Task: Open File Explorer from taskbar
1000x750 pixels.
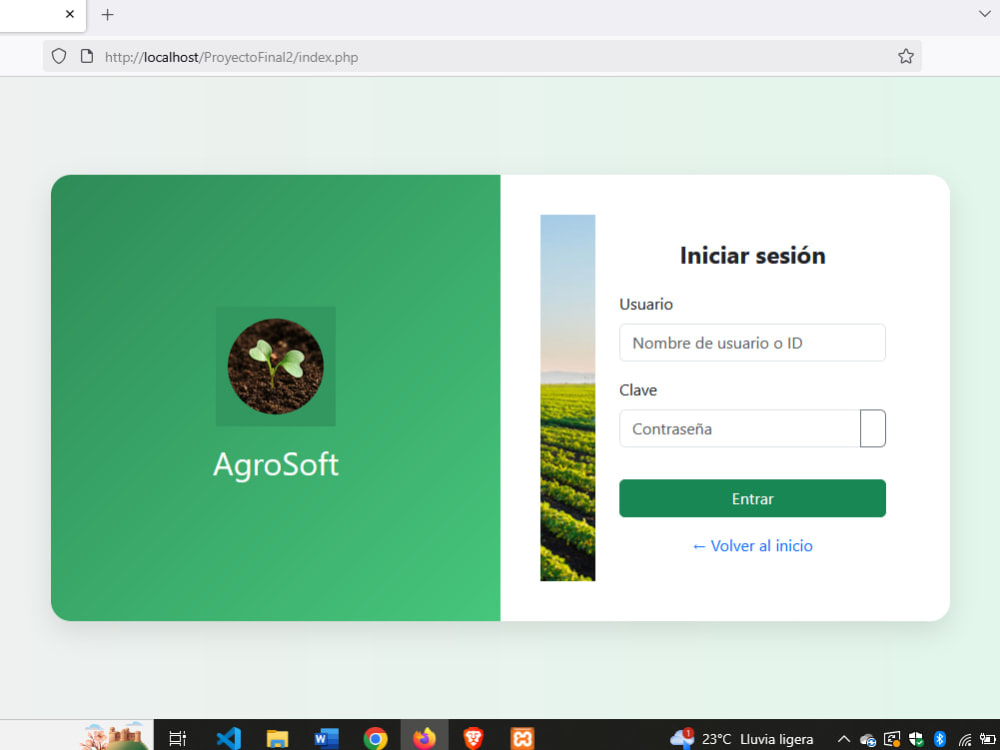Action: pyautogui.click(x=277, y=739)
